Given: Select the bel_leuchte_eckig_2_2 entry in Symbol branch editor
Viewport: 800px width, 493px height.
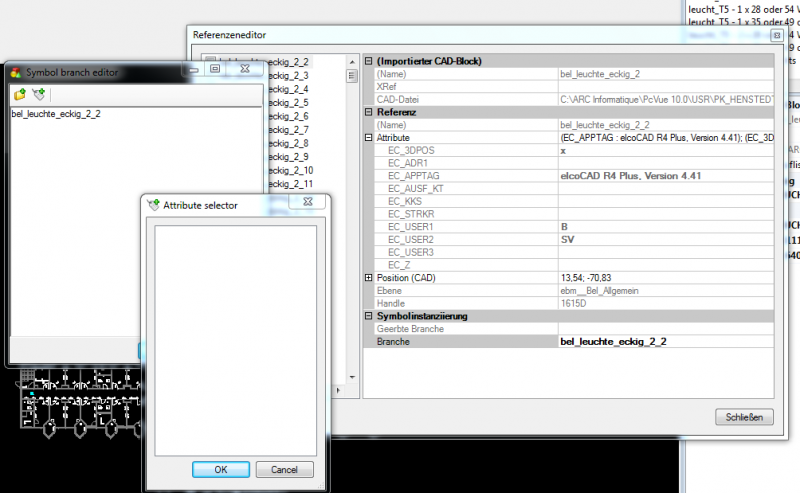Looking at the screenshot, I should [56, 114].
